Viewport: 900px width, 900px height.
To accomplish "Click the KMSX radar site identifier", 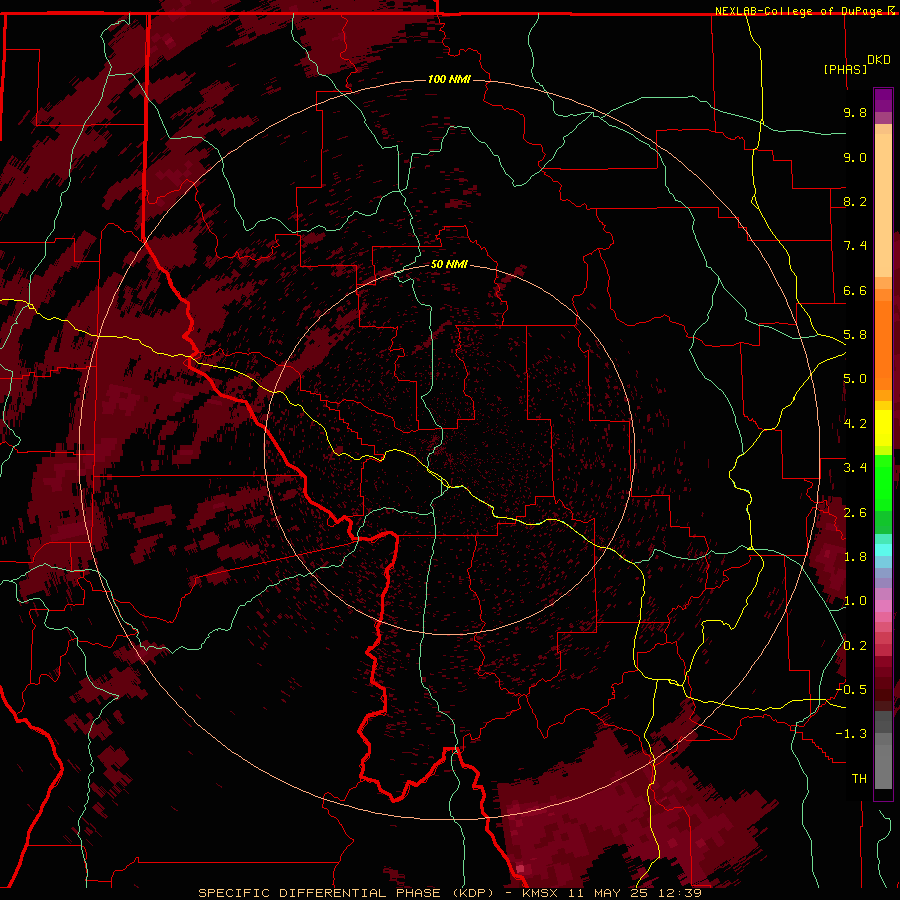I will (540, 893).
